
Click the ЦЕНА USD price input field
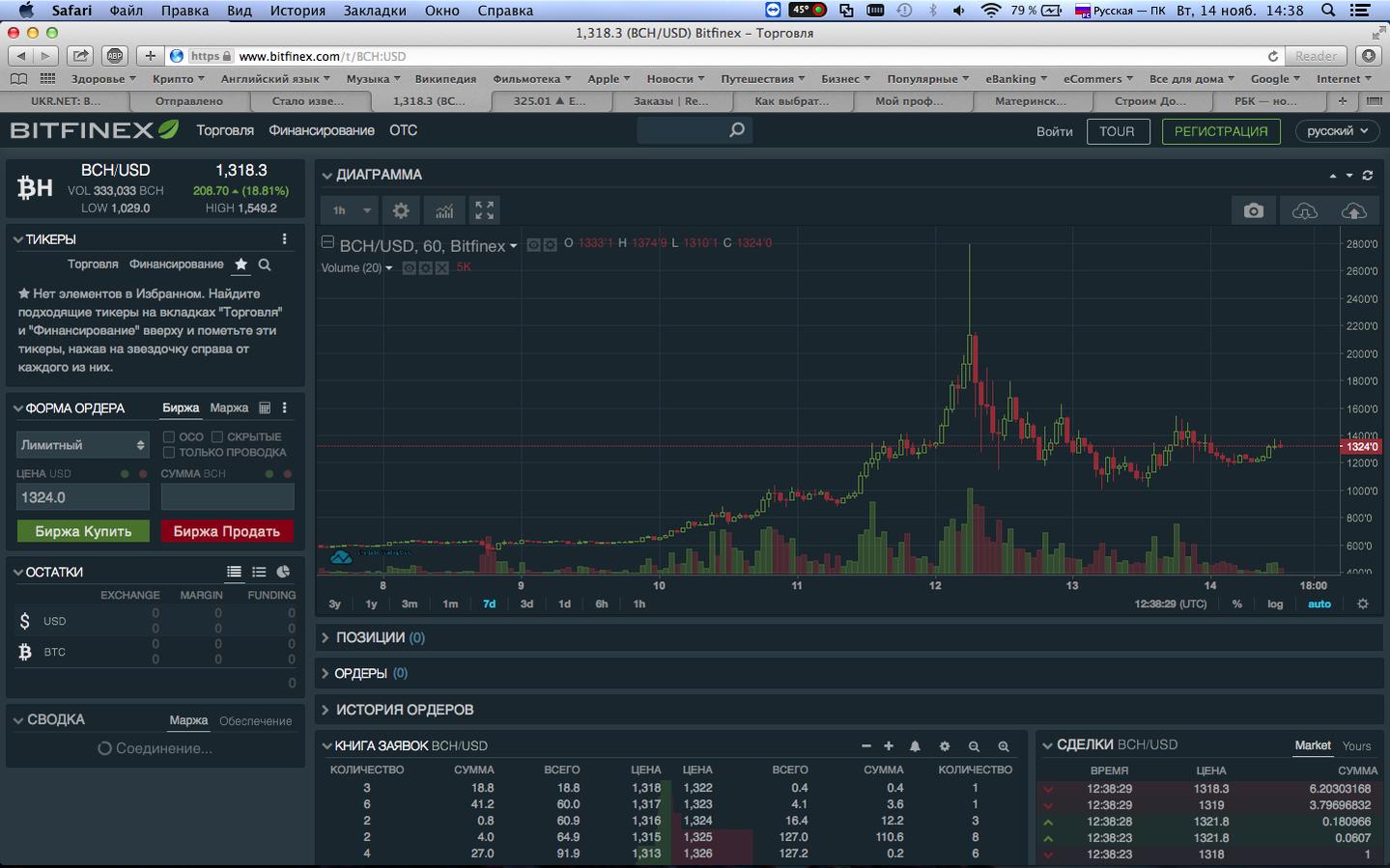tap(82, 497)
